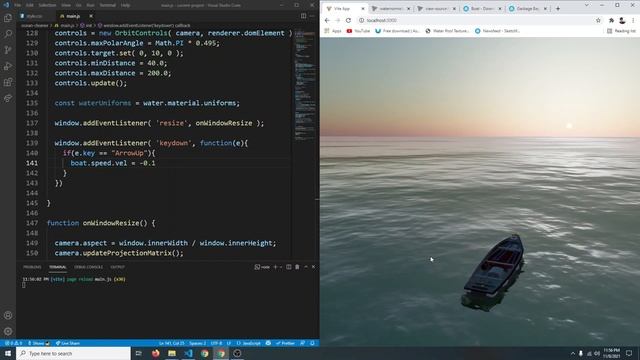Screen dimensions: 640x360
Task: Open the Terminal menu in VS Code
Action: tap(108, 5)
